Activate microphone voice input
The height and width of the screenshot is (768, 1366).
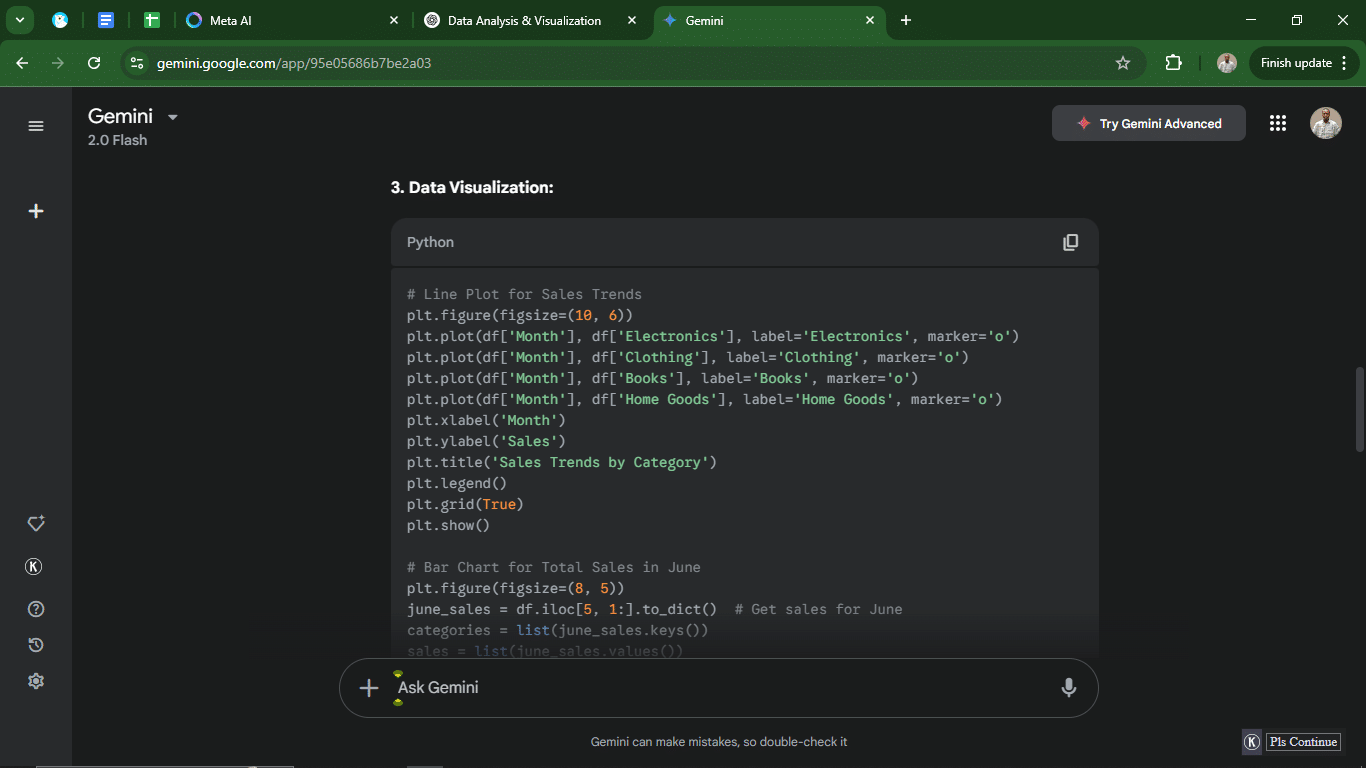1068,688
